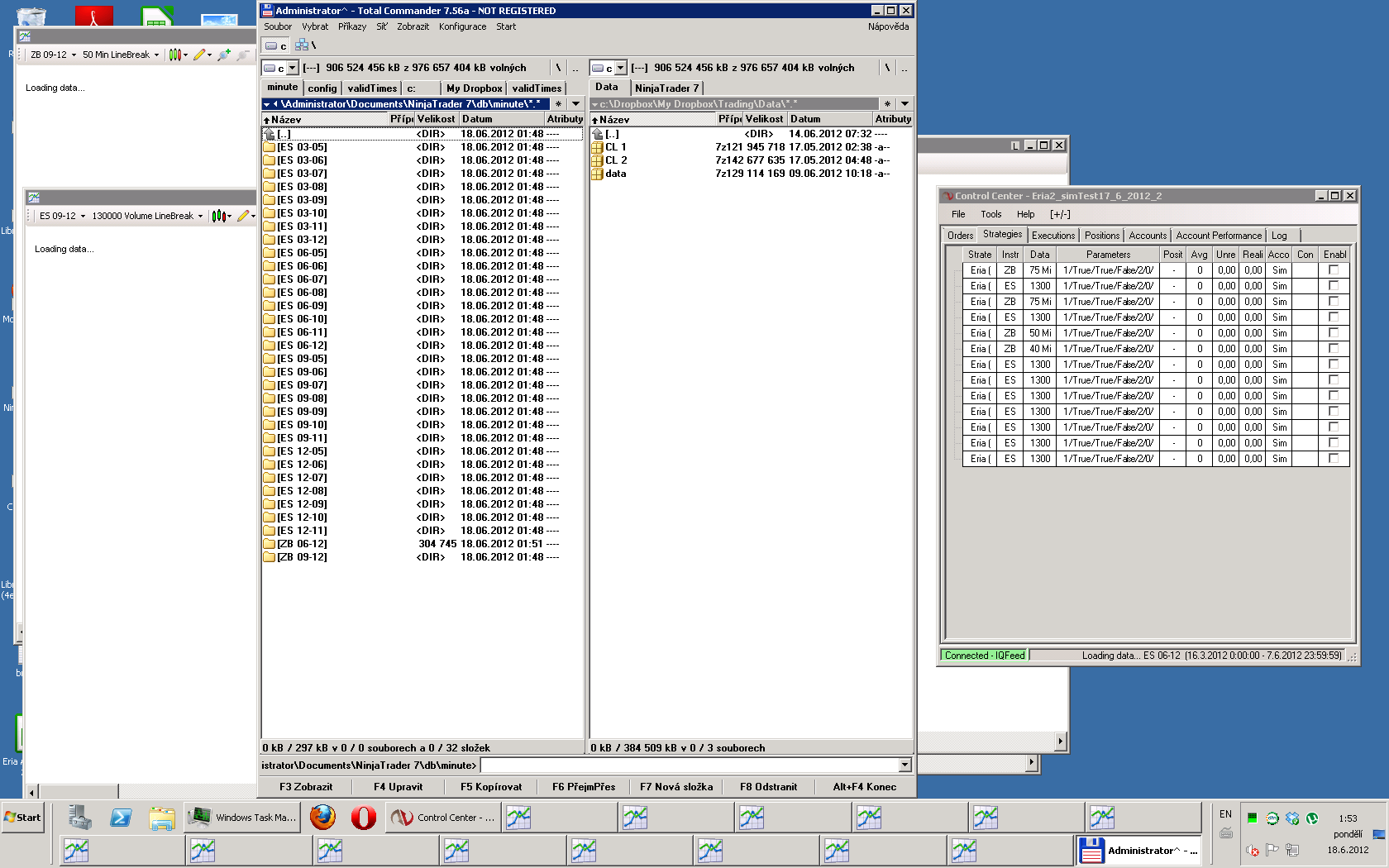
Task: Click the CL 1 archive icon
Action: click(x=597, y=147)
